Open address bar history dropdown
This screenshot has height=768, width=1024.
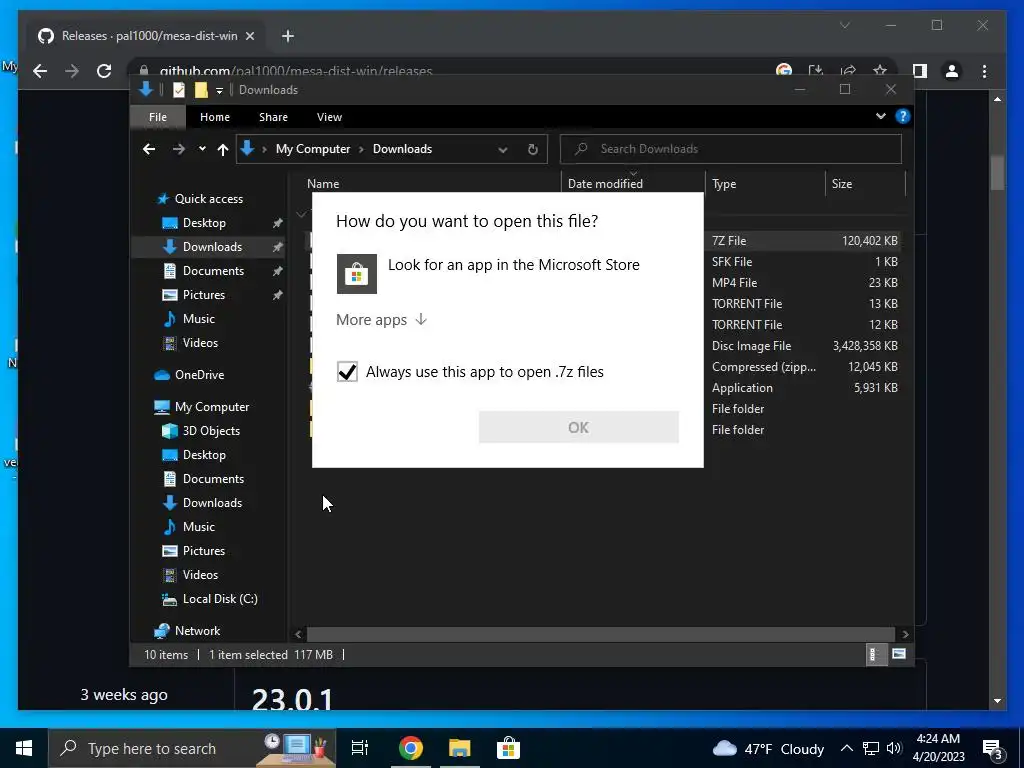point(503,150)
